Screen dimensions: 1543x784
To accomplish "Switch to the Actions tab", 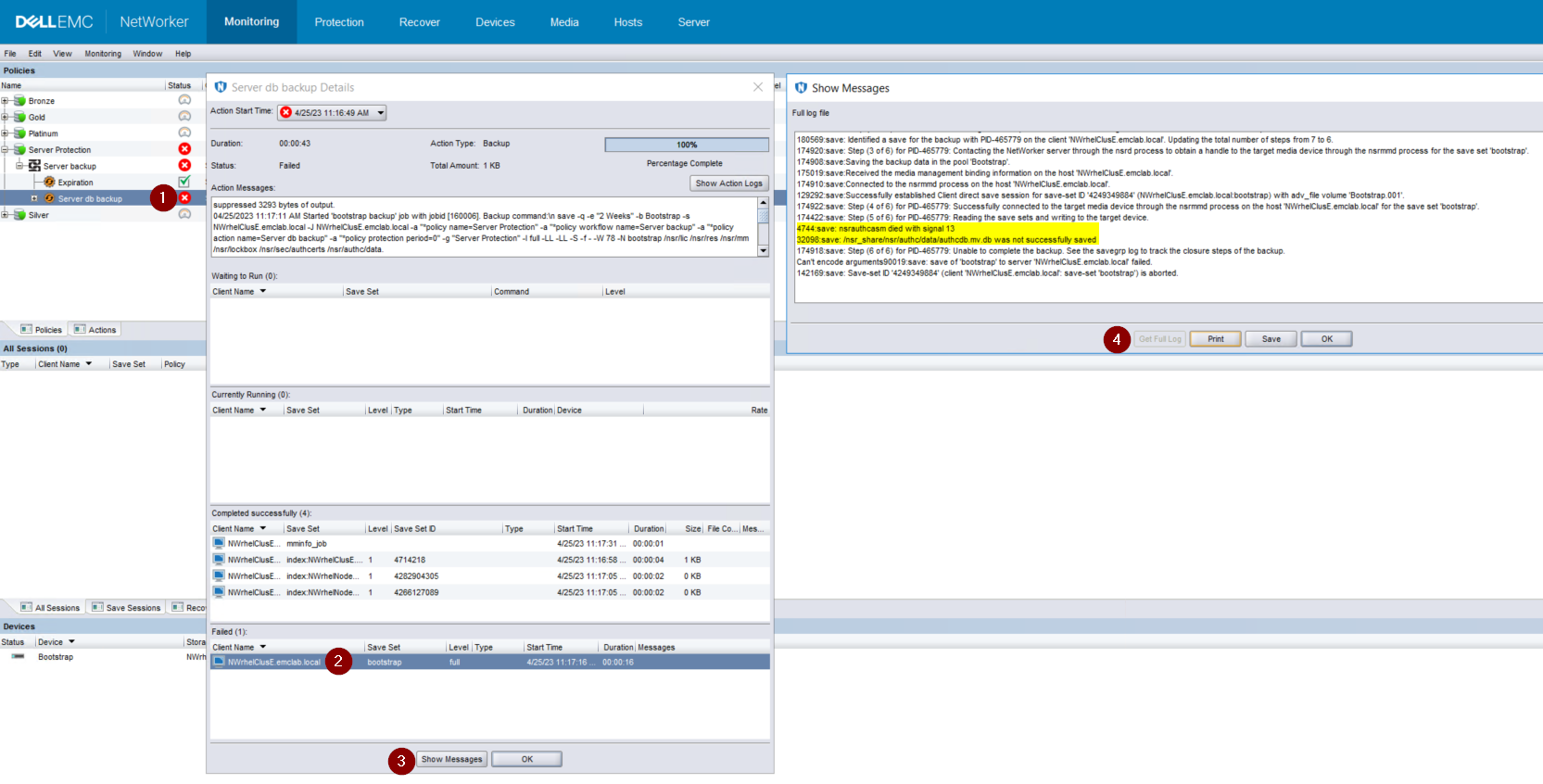I will [x=95, y=330].
